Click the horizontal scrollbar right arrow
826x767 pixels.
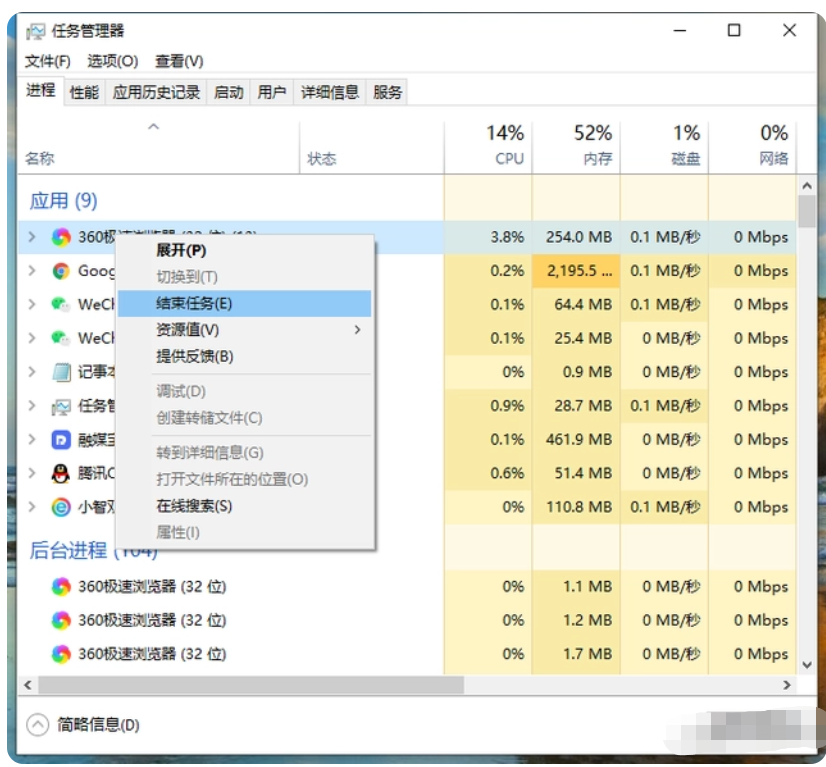[787, 685]
